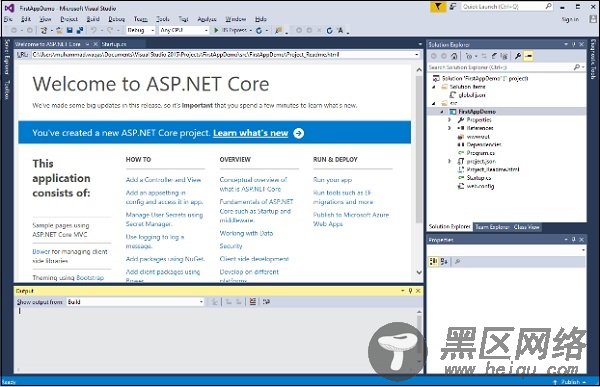
Task: Open the Security overview link
Action: (x=231, y=246)
